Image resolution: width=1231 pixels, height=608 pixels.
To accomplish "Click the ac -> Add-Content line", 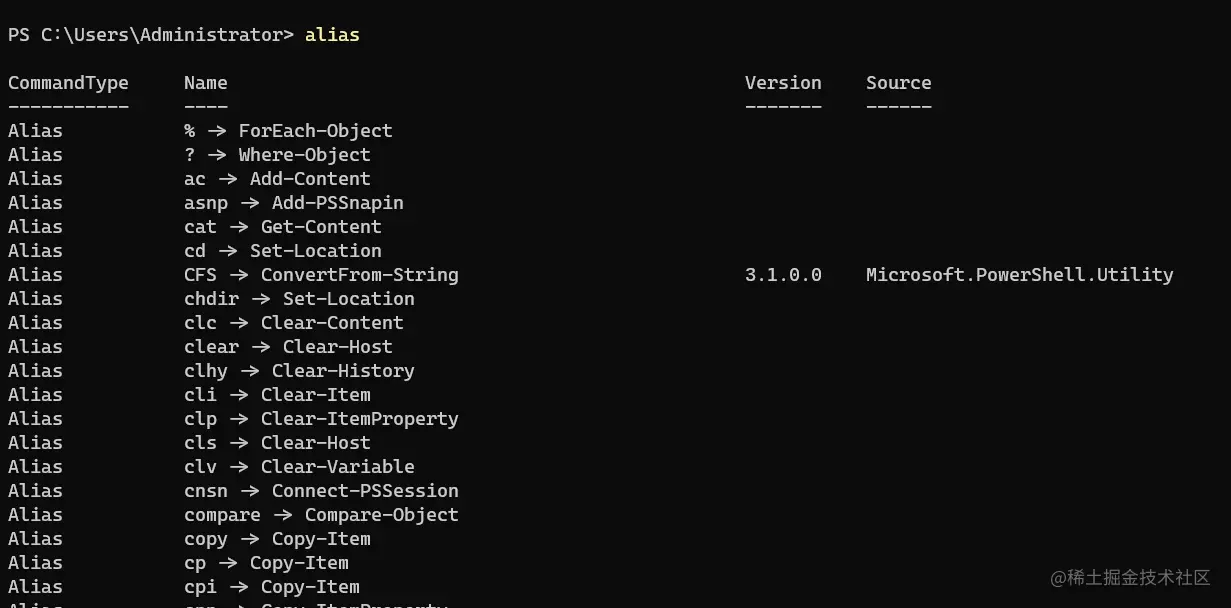I will coord(277,179).
